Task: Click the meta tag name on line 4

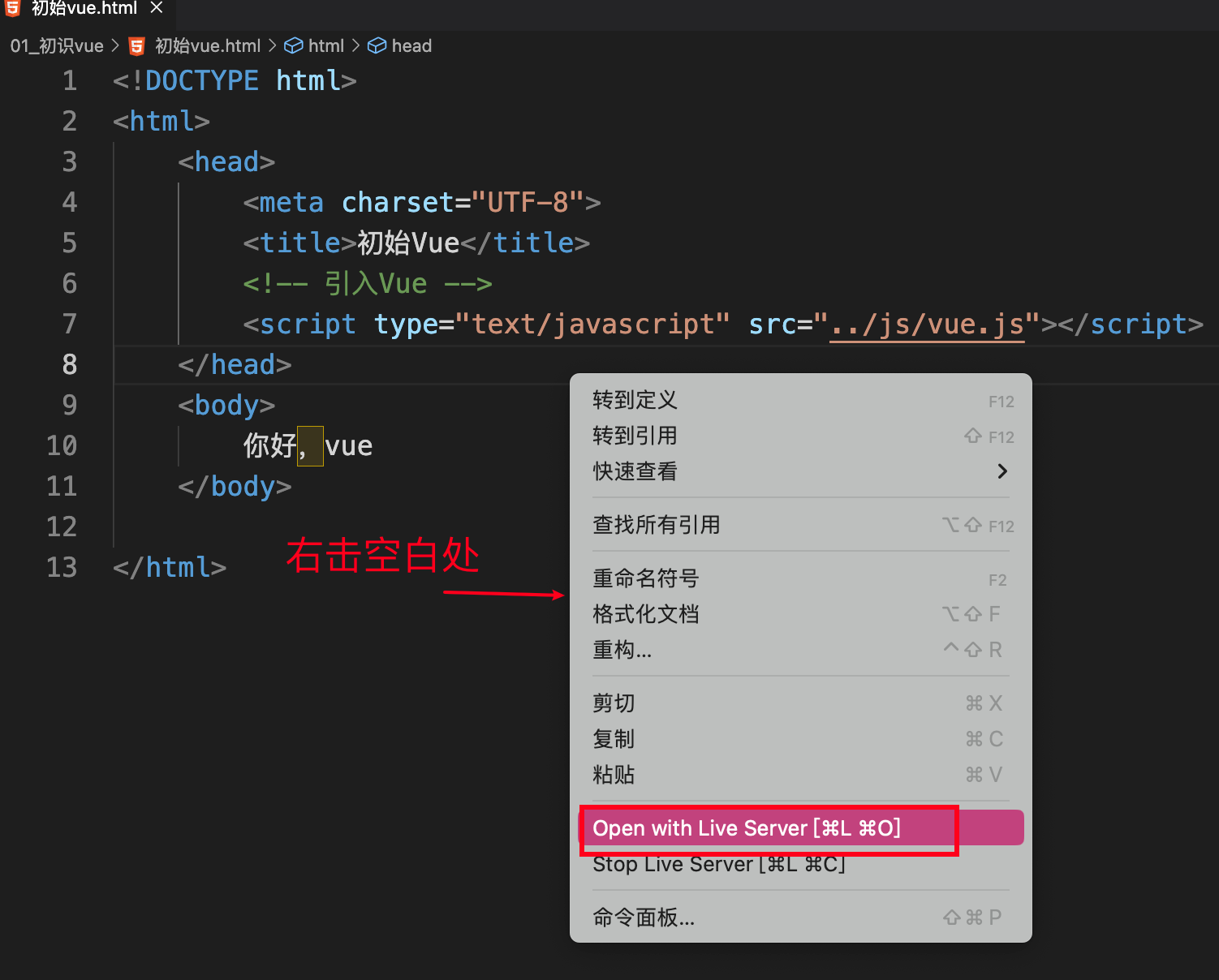Action: click(291, 202)
